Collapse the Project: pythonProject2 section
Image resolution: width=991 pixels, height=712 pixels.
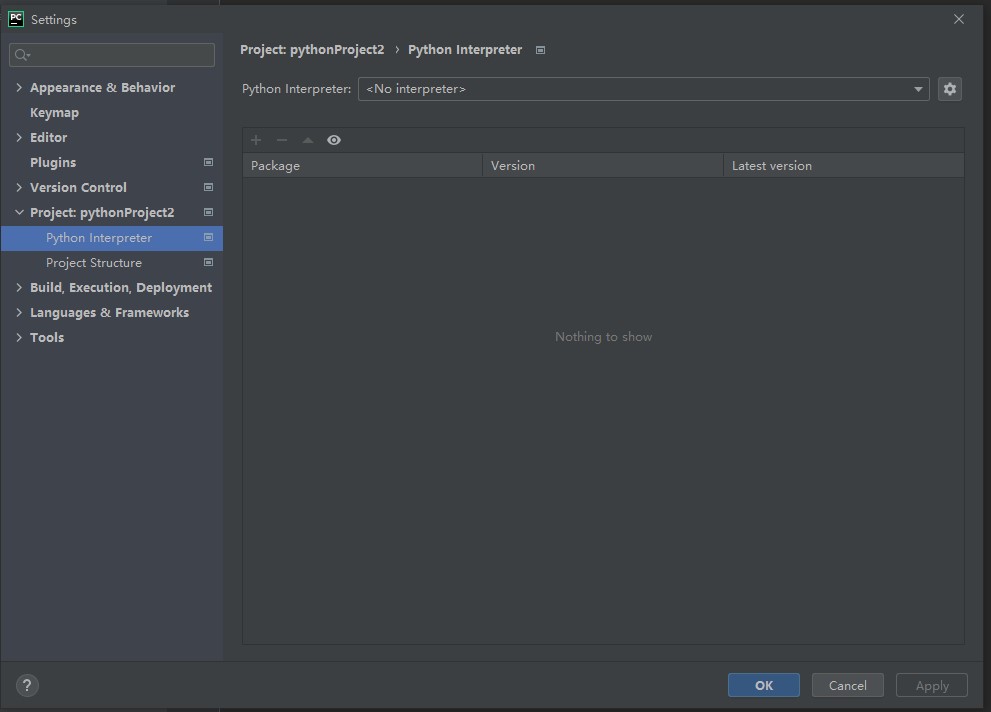point(19,213)
